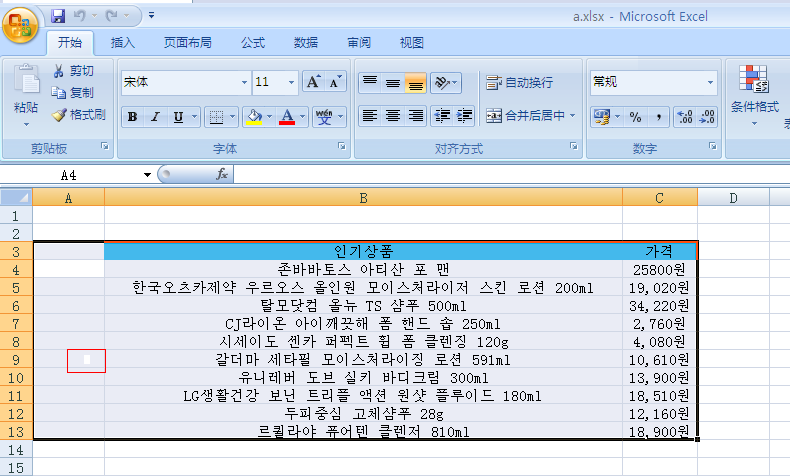Increase decimal places
Screen dimensions: 790x476
tap(685, 117)
